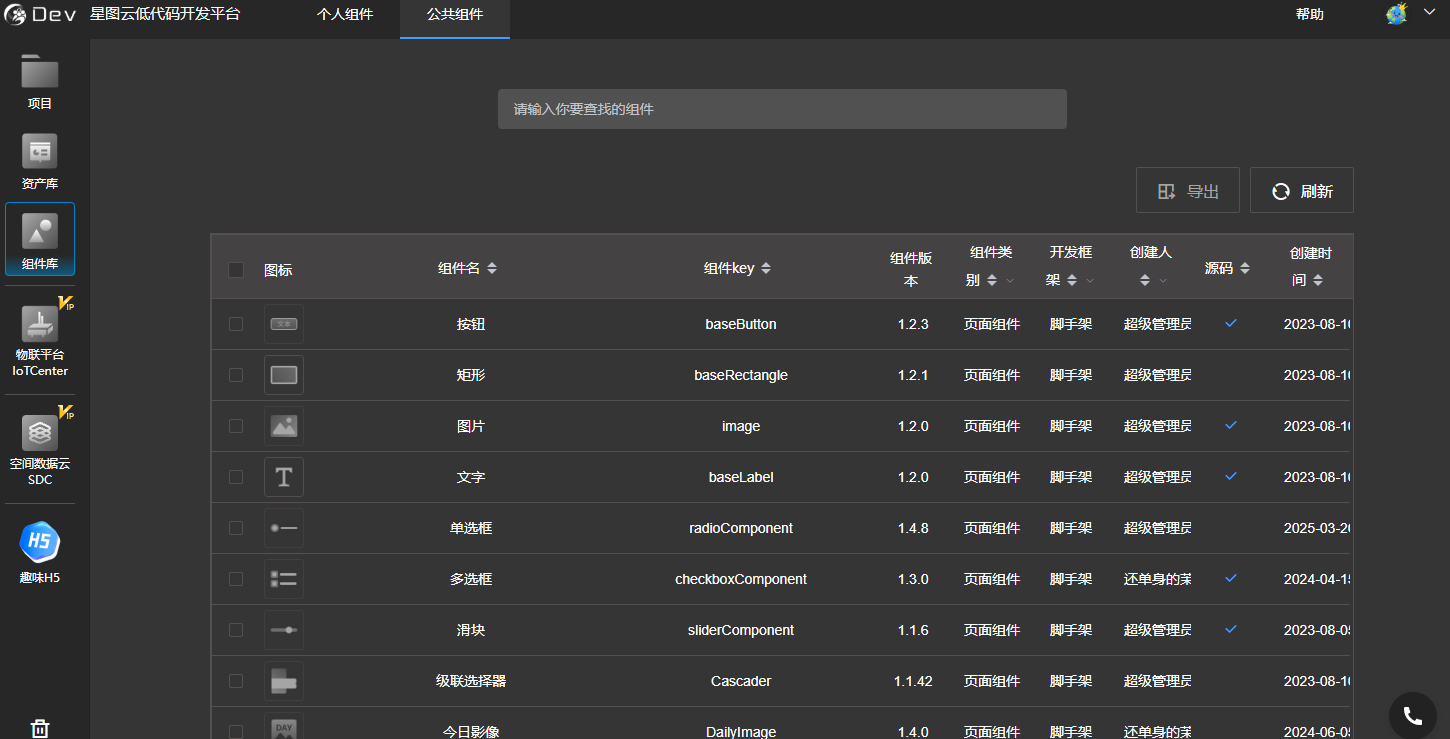1450x739 pixels.
Task: Open the 帮助 menu item
Action: [x=1310, y=14]
